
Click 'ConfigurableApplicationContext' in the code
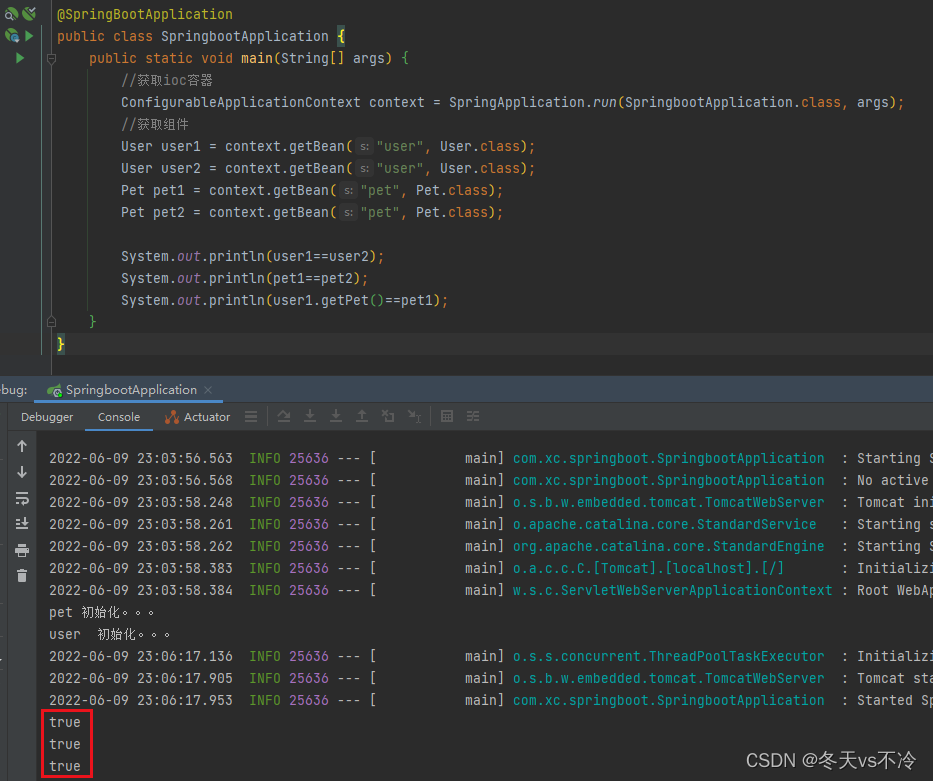(241, 102)
